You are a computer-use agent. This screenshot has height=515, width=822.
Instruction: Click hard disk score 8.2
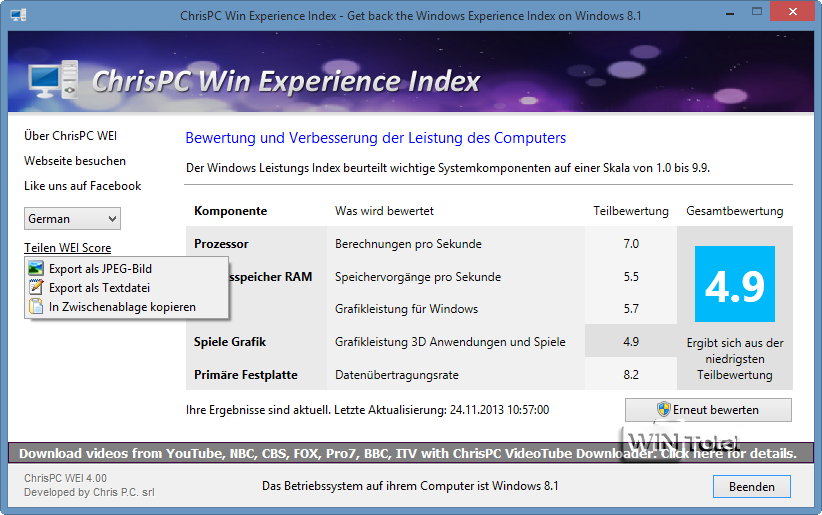(x=631, y=375)
